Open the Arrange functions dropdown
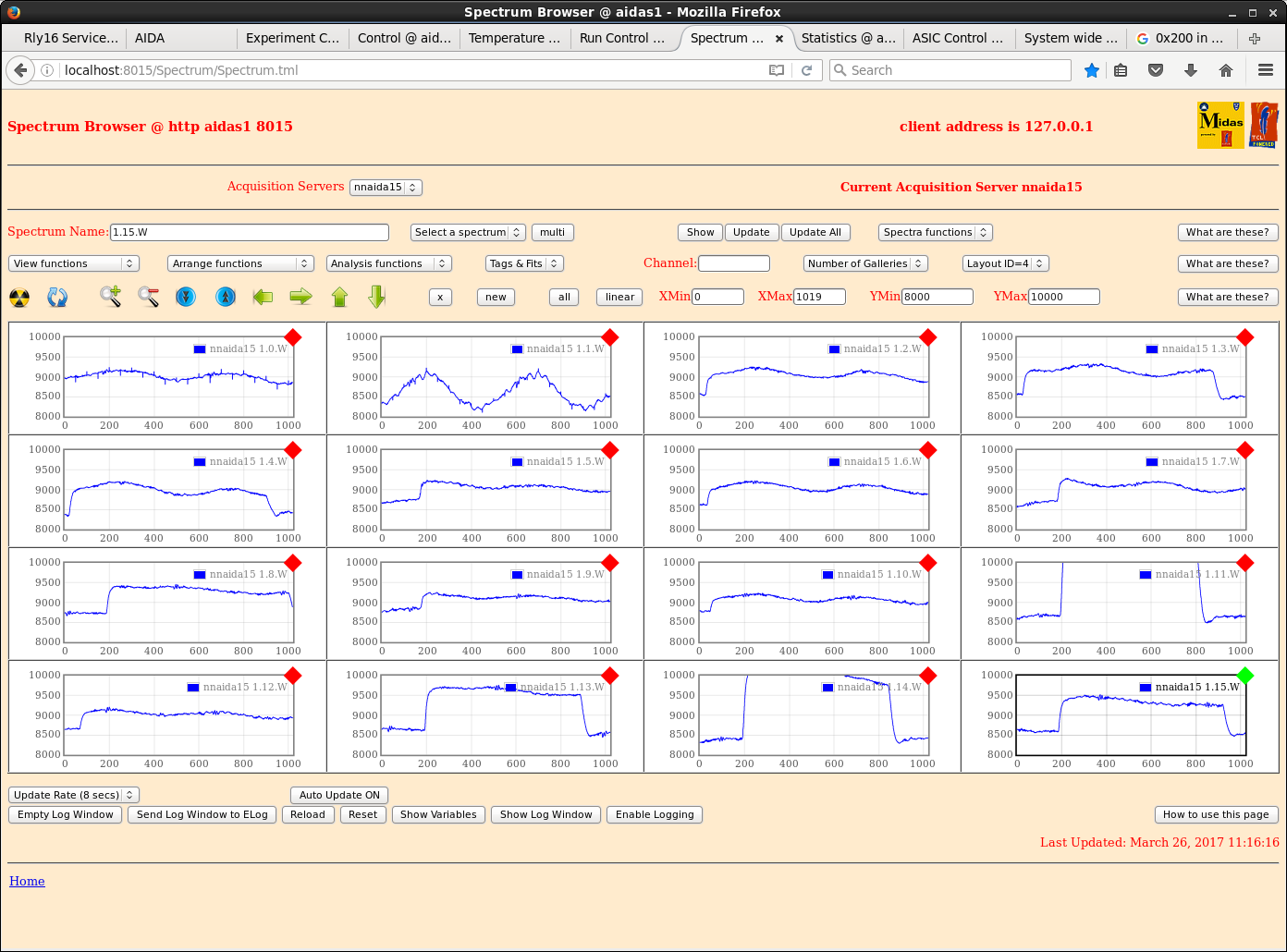This screenshot has width=1287, height=952. tap(240, 263)
